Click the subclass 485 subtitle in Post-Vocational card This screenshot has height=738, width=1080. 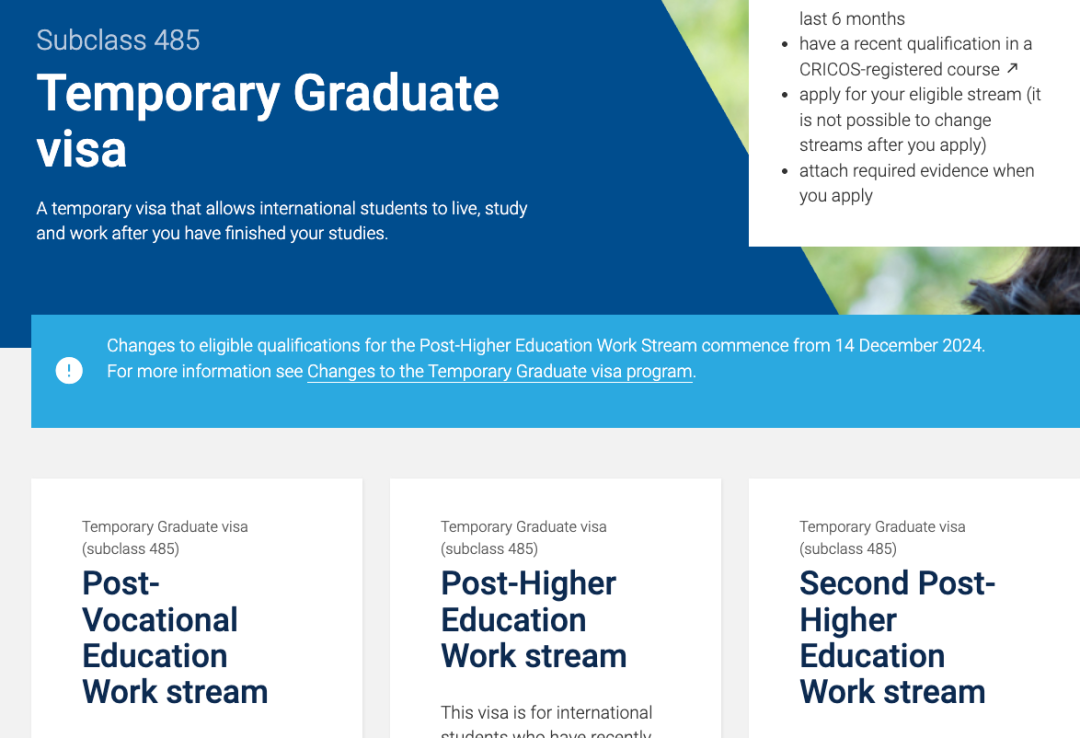pyautogui.click(x=165, y=537)
